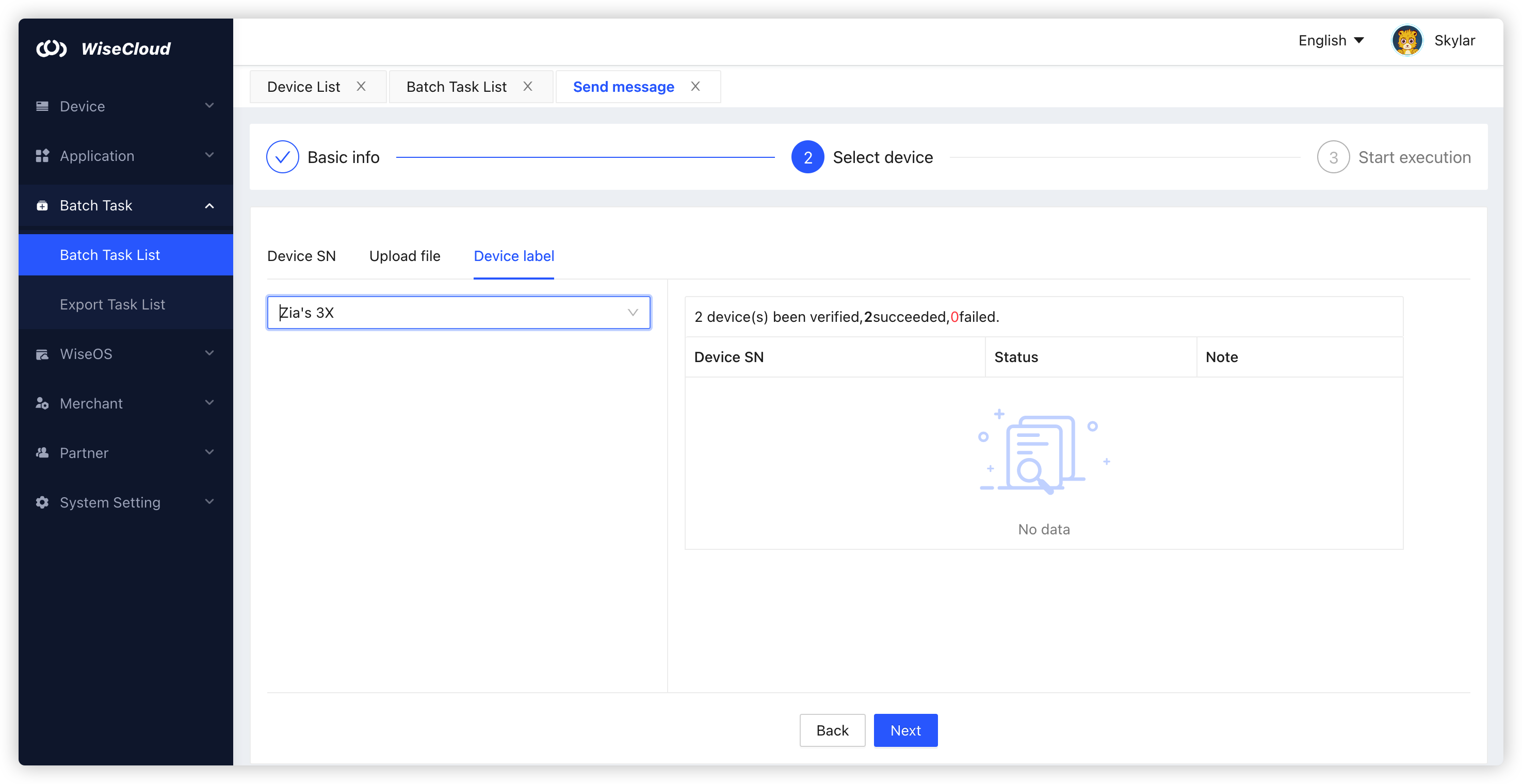Click the Device sidebar icon
Image resolution: width=1522 pixels, height=784 pixels.
coord(42,106)
